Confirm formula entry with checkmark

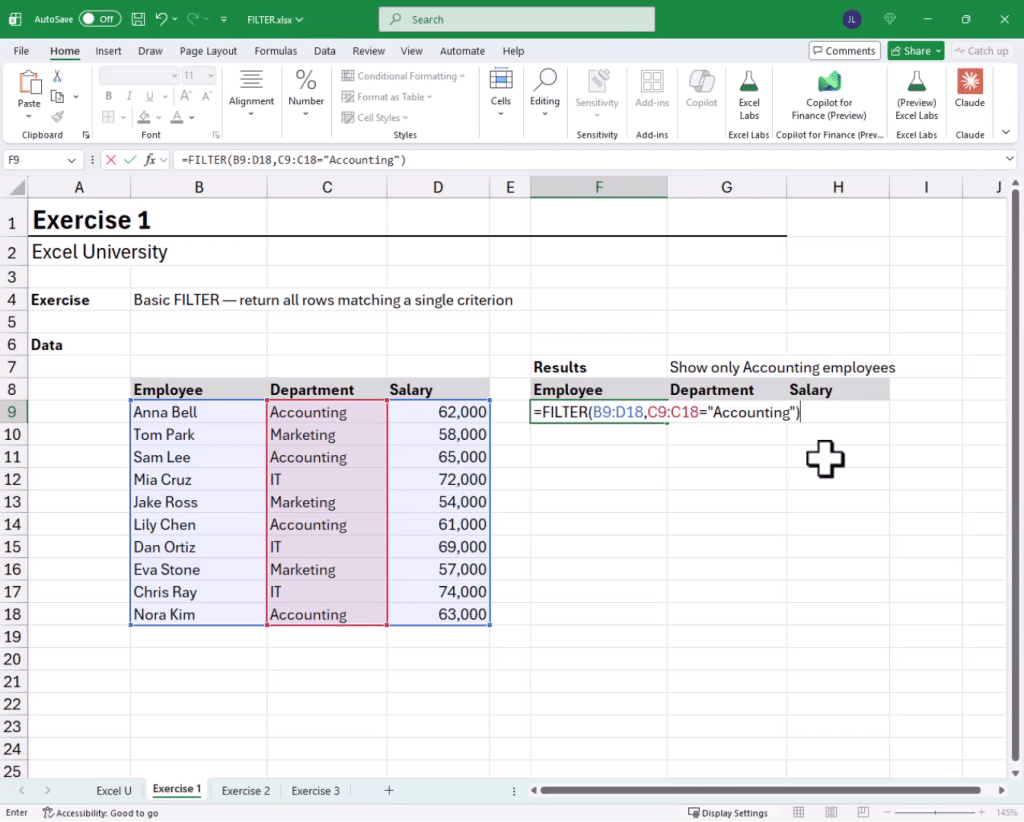[130, 160]
